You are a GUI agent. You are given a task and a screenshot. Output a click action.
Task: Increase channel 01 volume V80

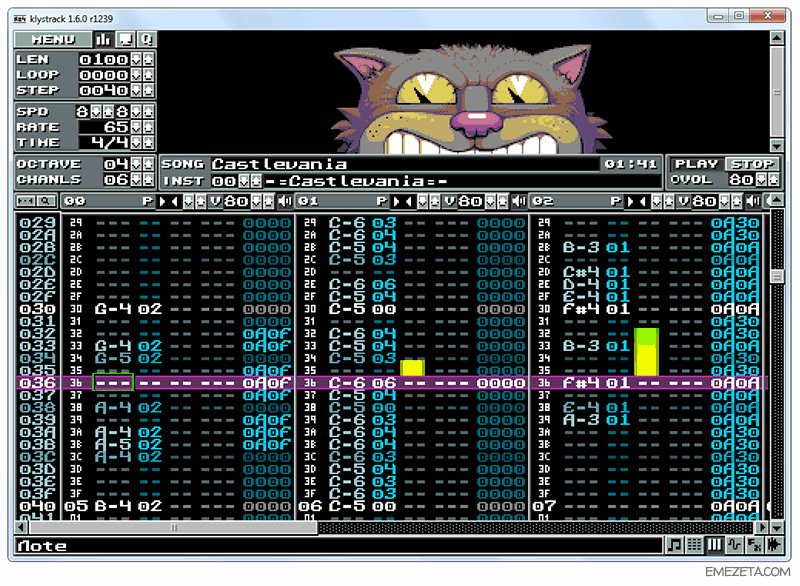coord(503,201)
